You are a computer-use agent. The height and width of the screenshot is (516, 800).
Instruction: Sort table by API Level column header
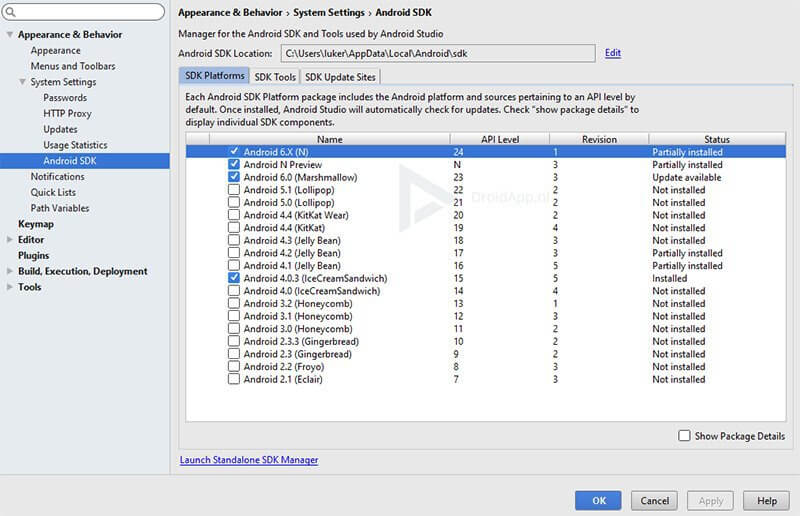pyautogui.click(x=499, y=139)
